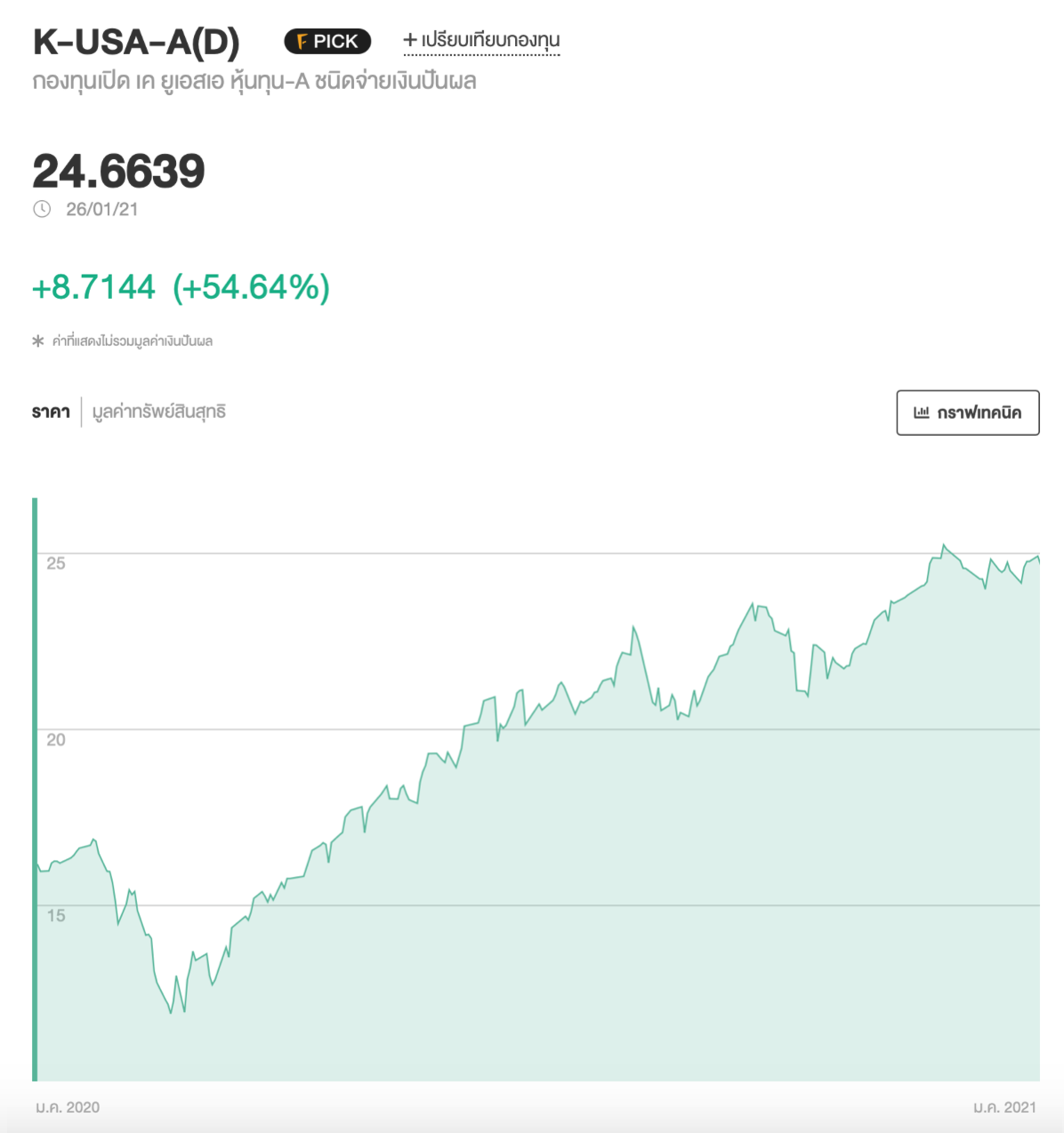The image size is (1064, 1133).
Task: Click the bar chart icon in กราฟเทคนิค
Action: (922, 413)
